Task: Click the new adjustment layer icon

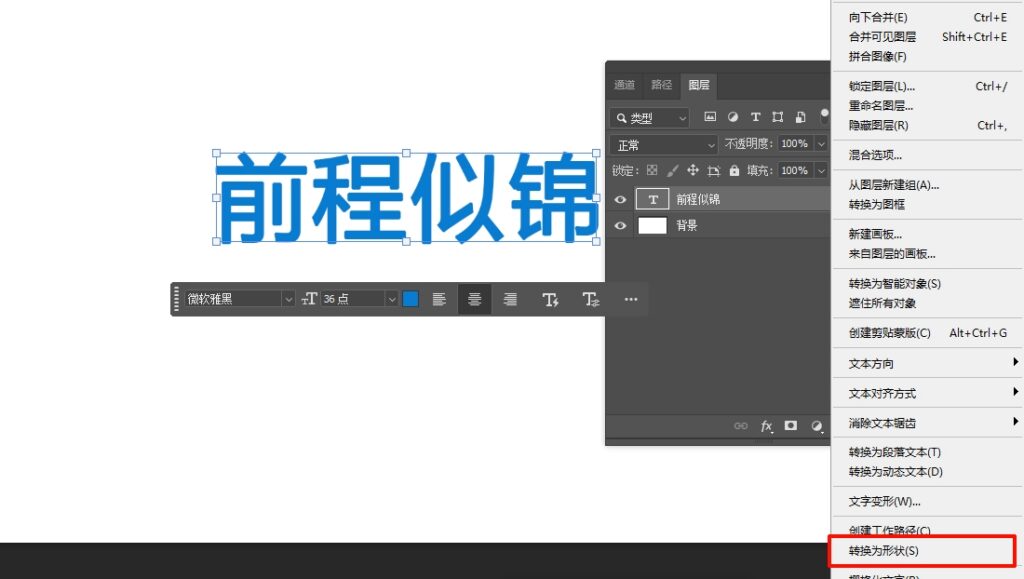Action: pyautogui.click(x=817, y=426)
